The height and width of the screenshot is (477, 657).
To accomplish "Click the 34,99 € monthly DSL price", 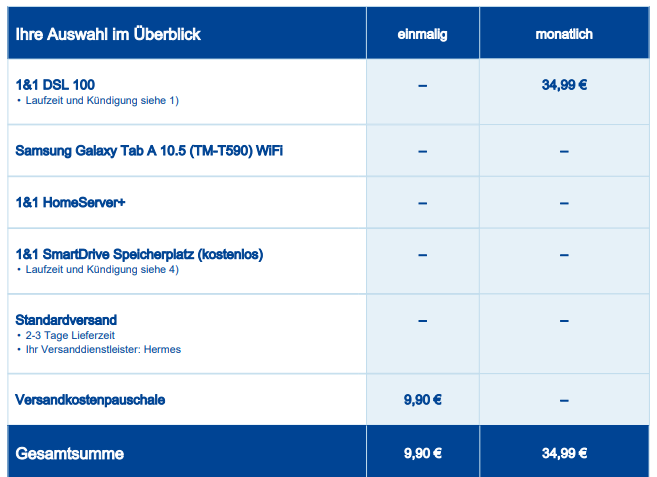I will coord(564,85).
